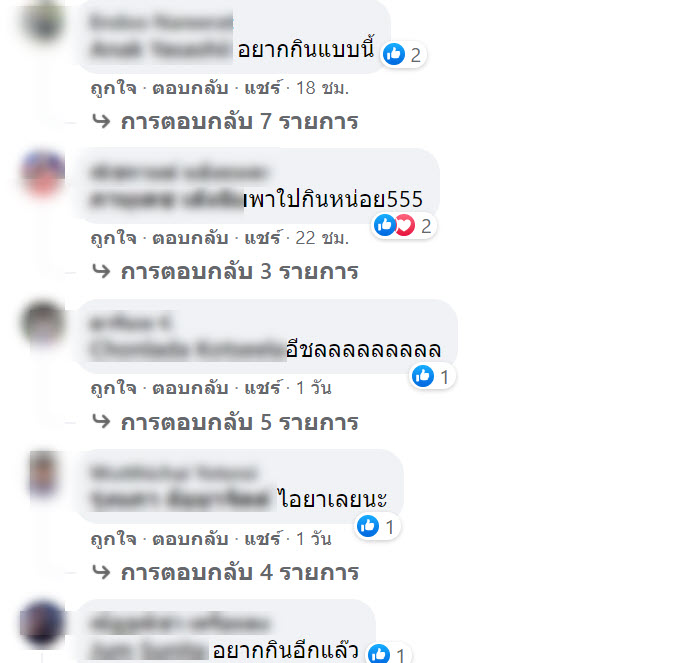The height and width of the screenshot is (663, 675).
Task: Click the like icon on อยากกินอีกแล้ว comment
Action: point(379,654)
